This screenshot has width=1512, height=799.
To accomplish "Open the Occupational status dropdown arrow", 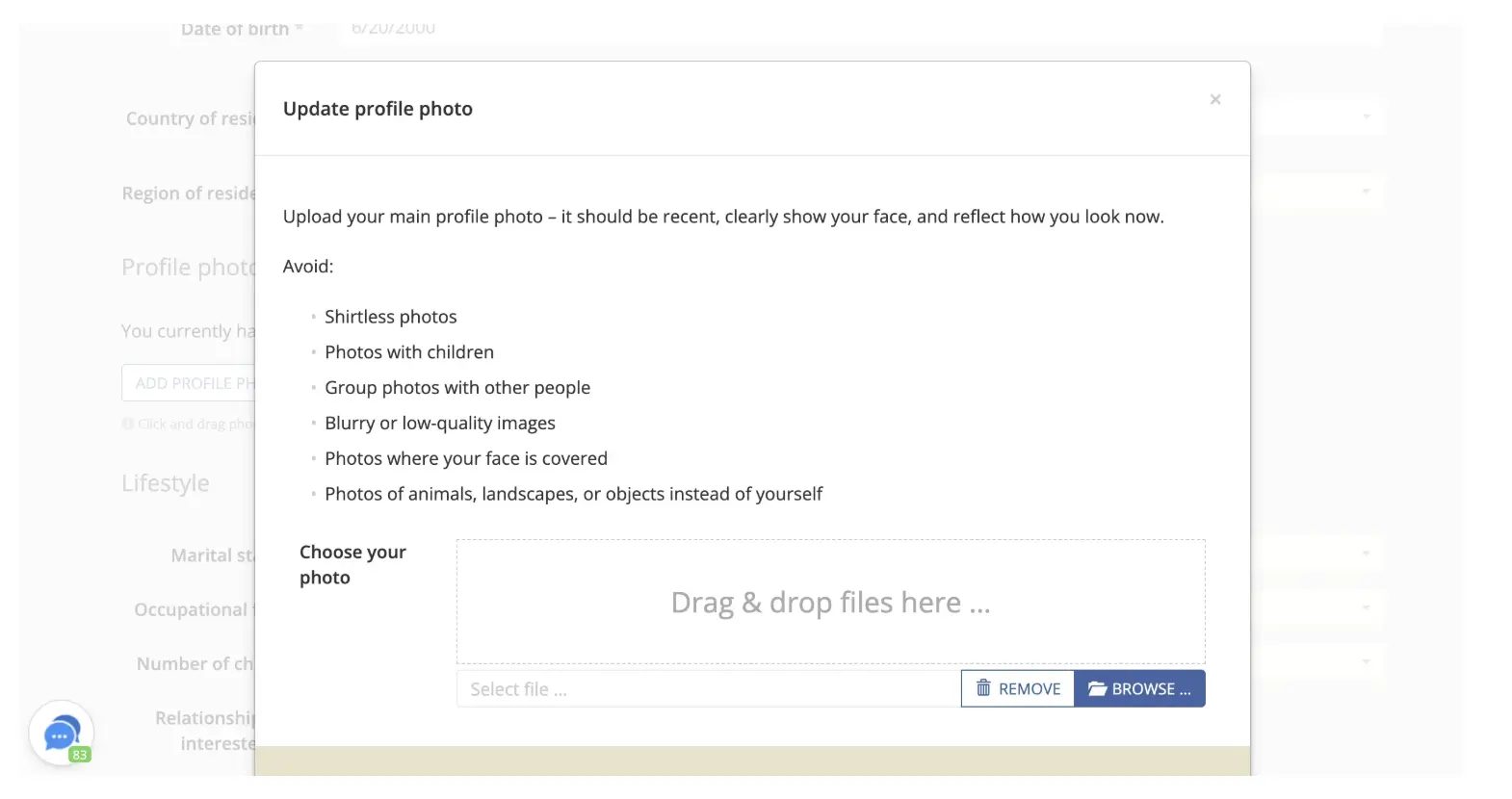I will (1366, 607).
